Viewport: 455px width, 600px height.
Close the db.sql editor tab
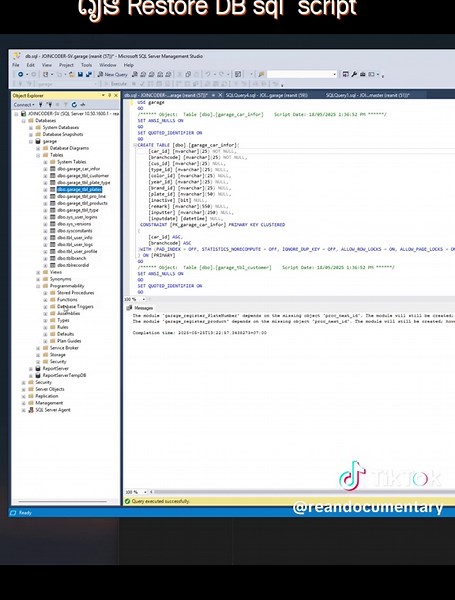pyautogui.click(x=220, y=95)
